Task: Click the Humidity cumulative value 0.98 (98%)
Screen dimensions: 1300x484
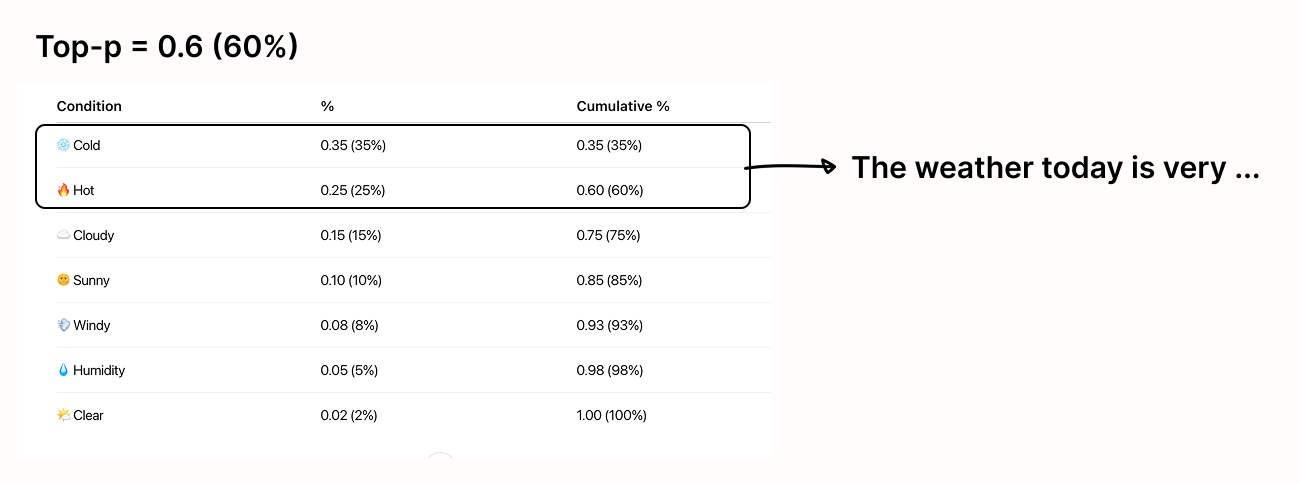Action: point(610,370)
